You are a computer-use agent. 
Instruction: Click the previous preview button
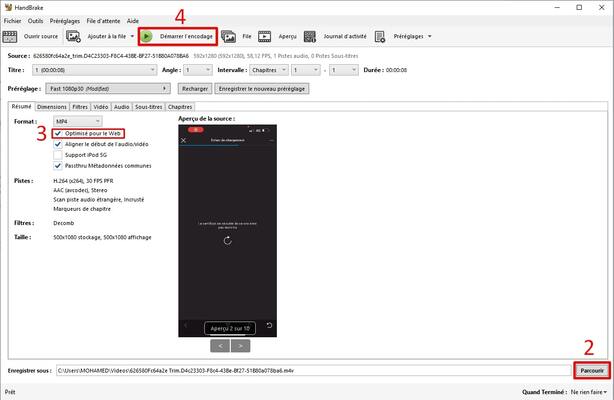(x=220, y=346)
